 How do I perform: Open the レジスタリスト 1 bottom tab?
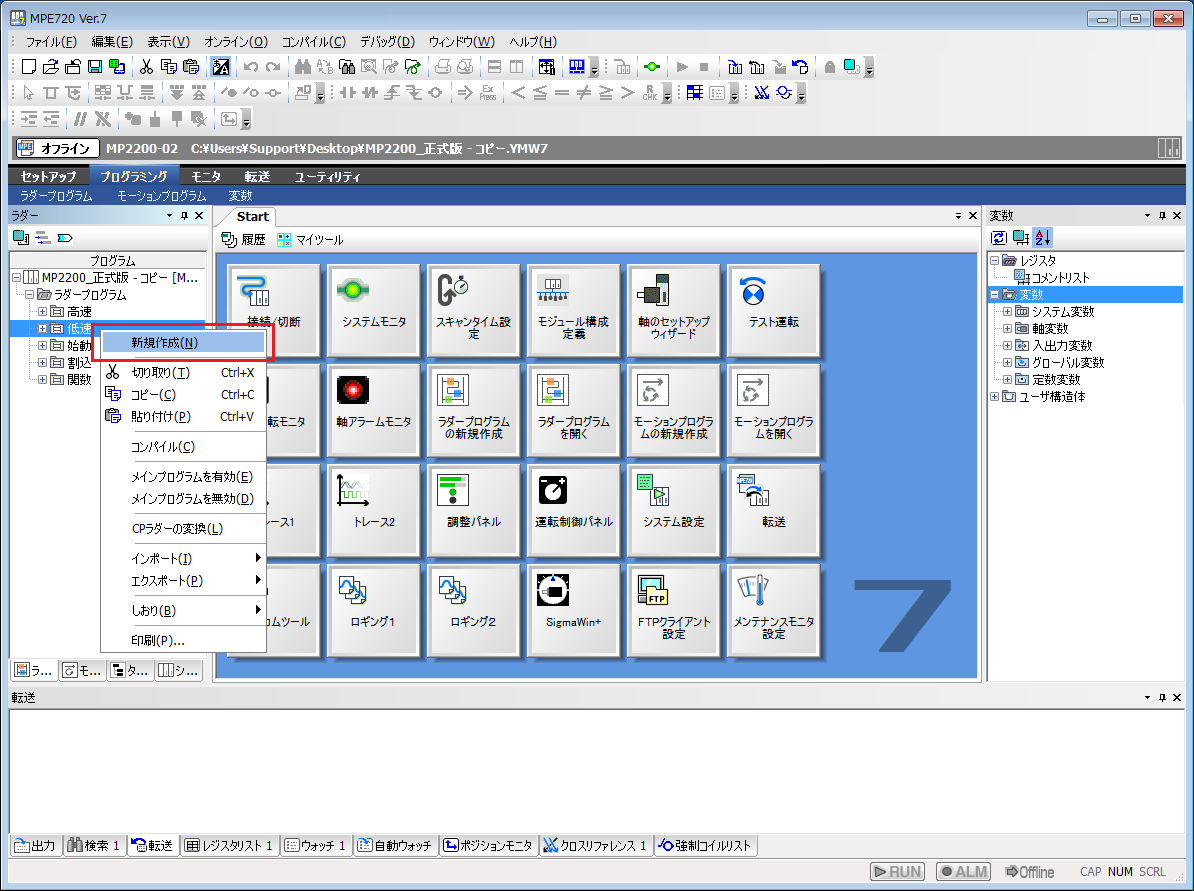tap(229, 846)
